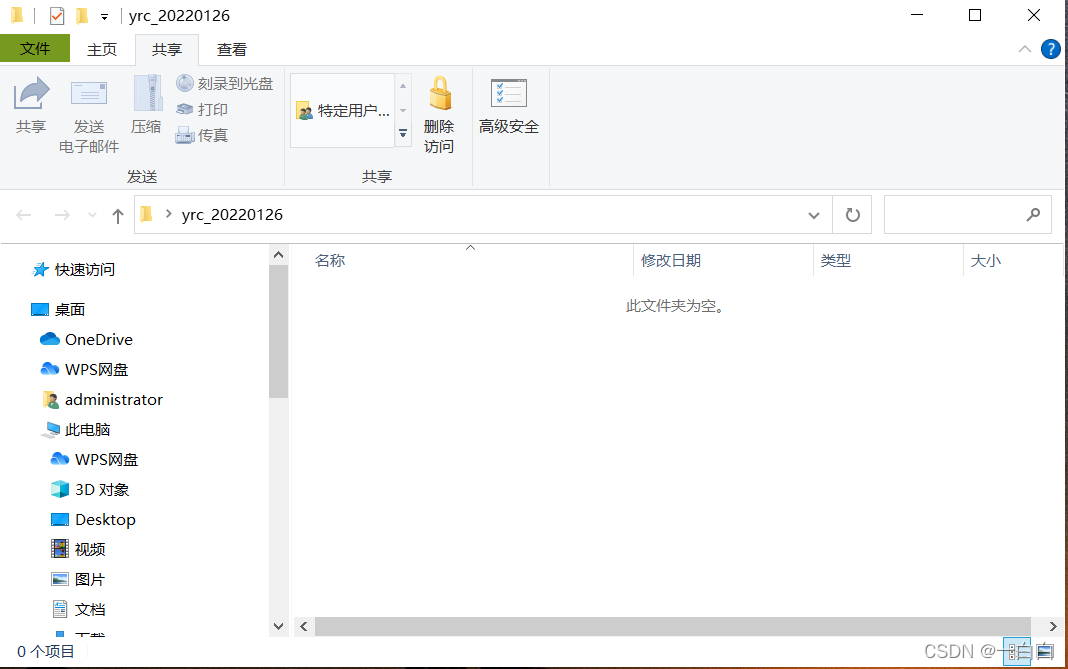The image size is (1068, 669).
Task: Open 视频 (Videos) folder
Action: 78,549
